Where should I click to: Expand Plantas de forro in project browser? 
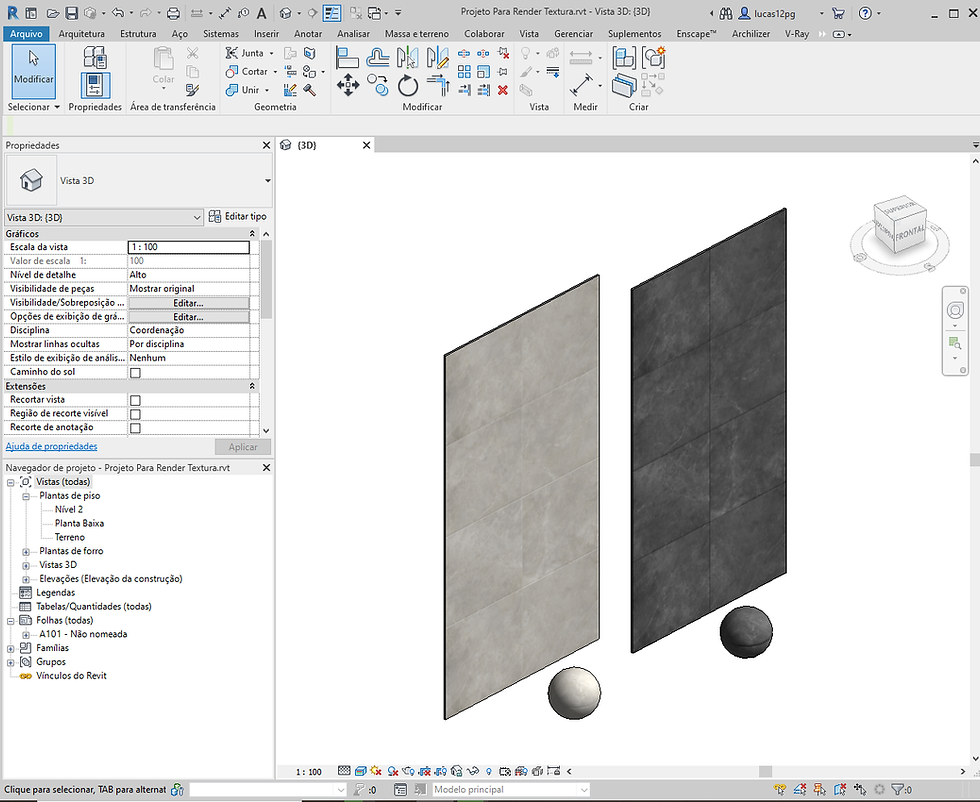pos(26,551)
